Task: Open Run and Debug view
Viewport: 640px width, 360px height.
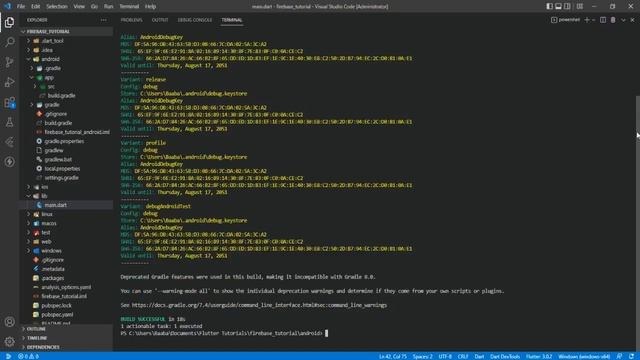Action: pyautogui.click(x=9, y=82)
